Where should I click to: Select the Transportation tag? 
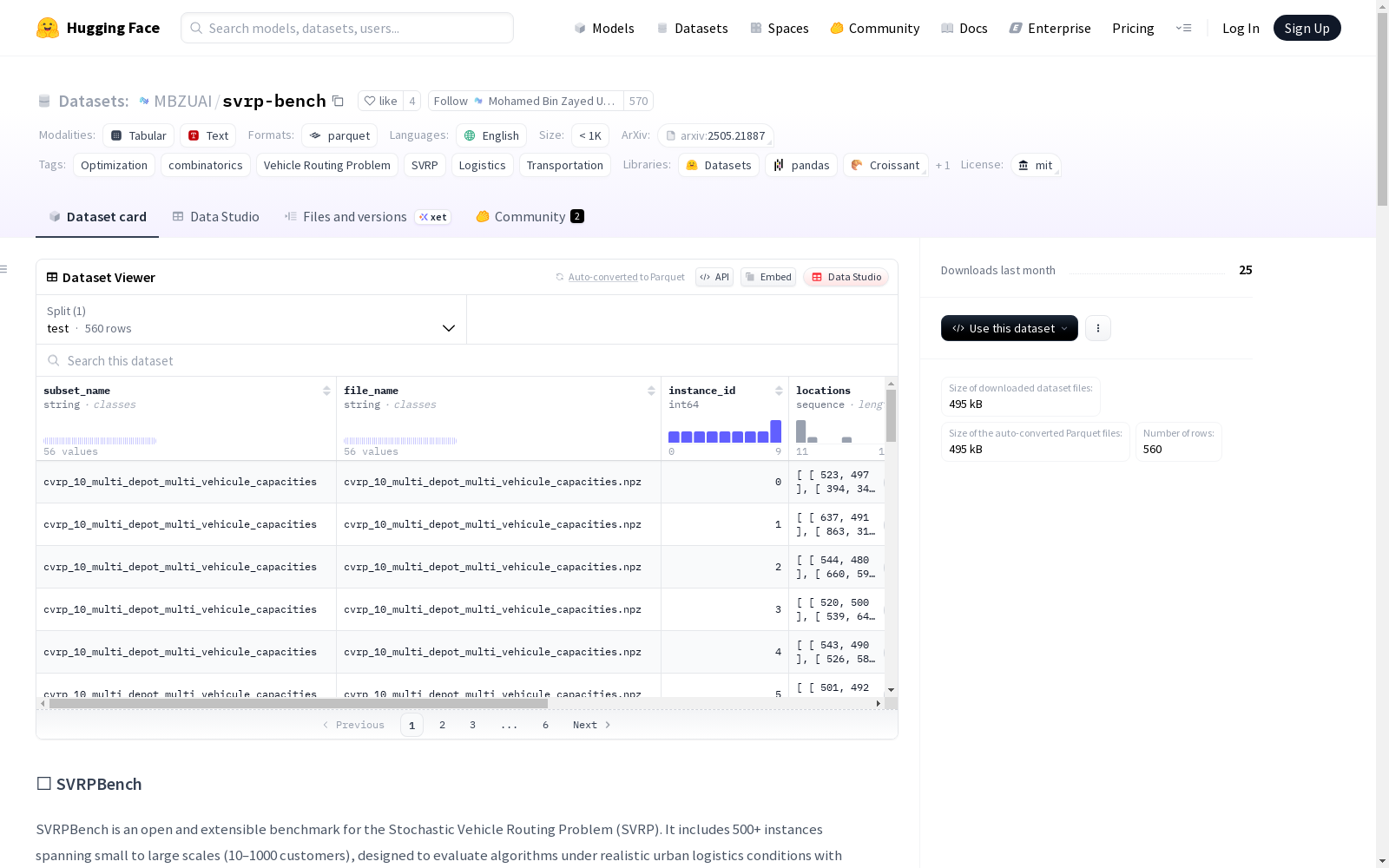click(x=565, y=165)
